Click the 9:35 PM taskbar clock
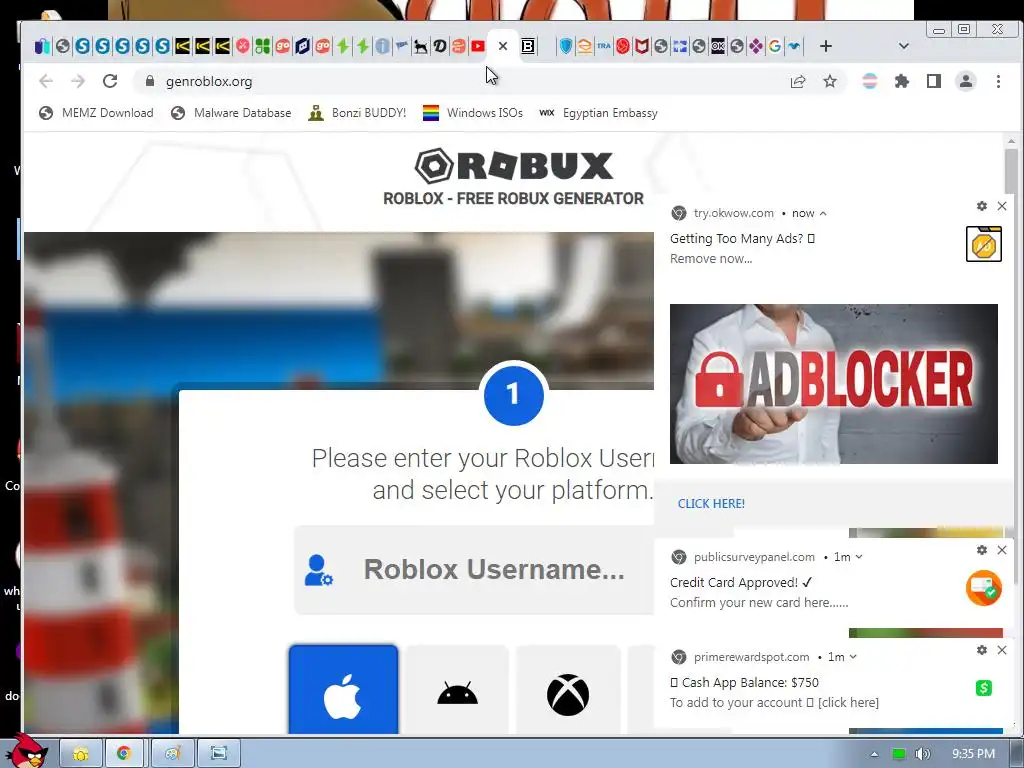The image size is (1024, 768). 973,754
